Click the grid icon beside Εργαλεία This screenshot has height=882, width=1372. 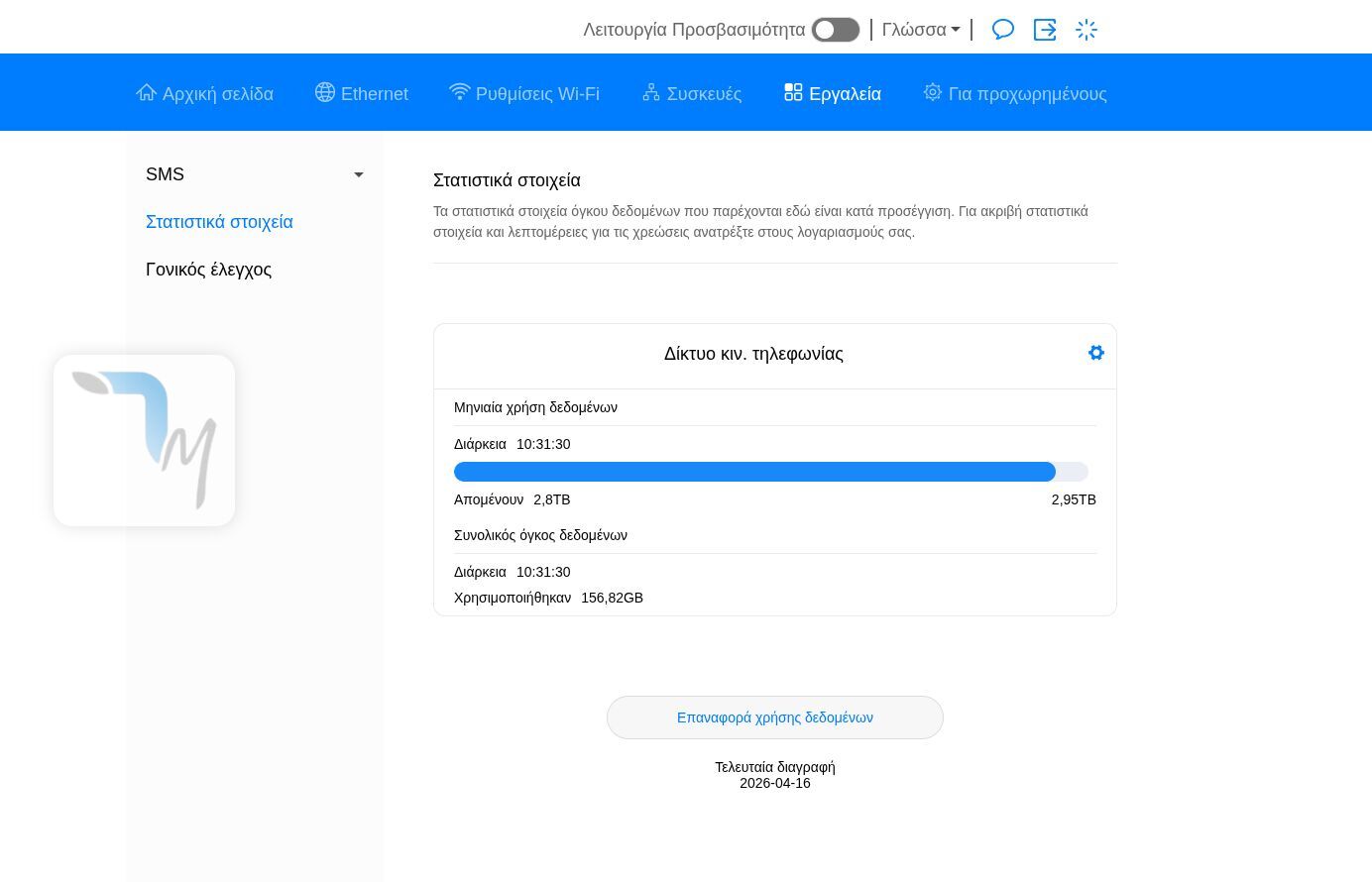click(793, 93)
